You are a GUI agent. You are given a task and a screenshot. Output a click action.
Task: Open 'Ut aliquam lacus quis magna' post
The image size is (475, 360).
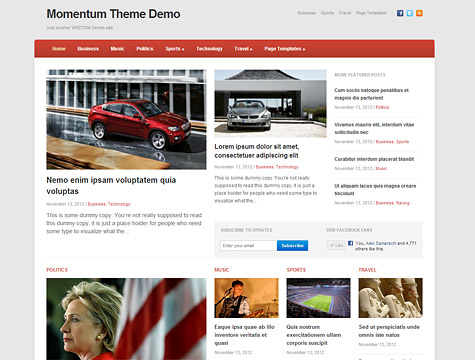point(375,190)
